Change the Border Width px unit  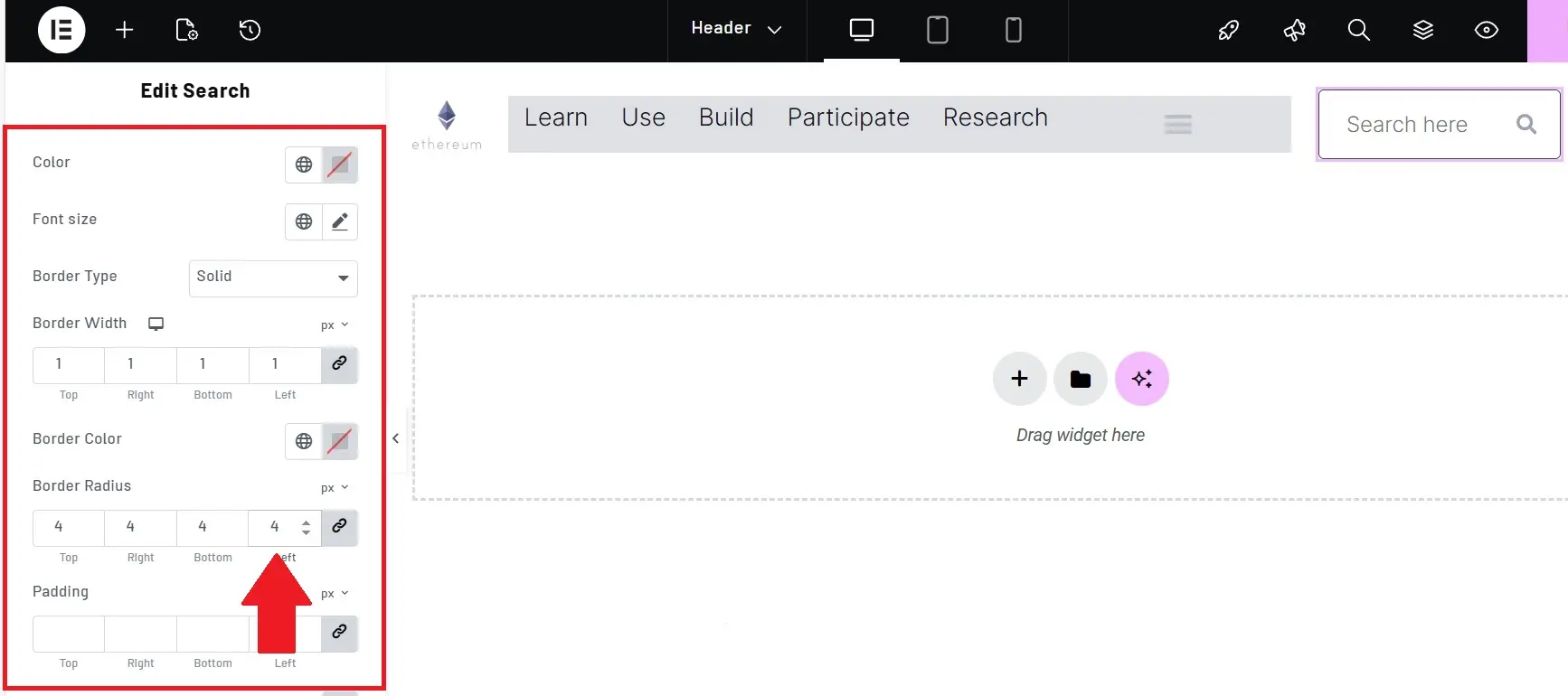tap(335, 324)
